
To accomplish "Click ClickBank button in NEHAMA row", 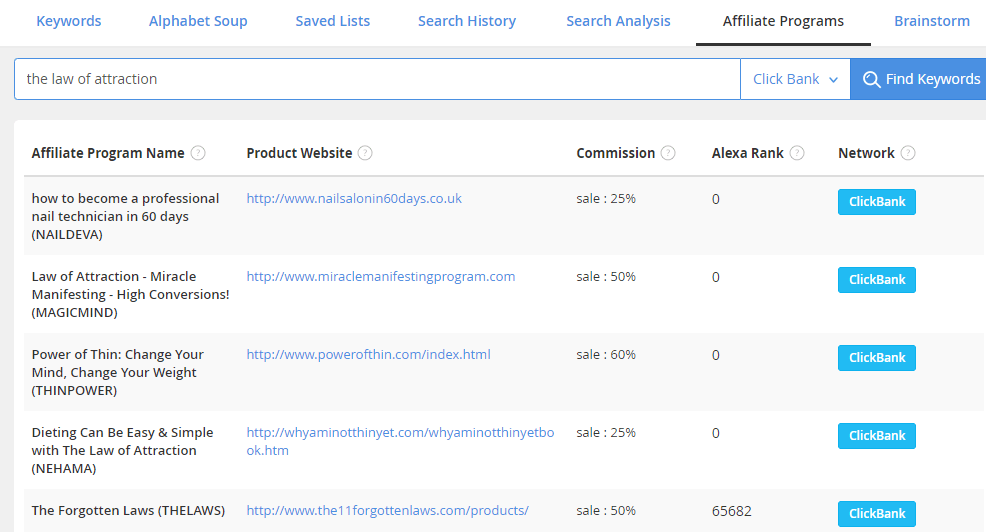I will pyautogui.click(x=877, y=436).
